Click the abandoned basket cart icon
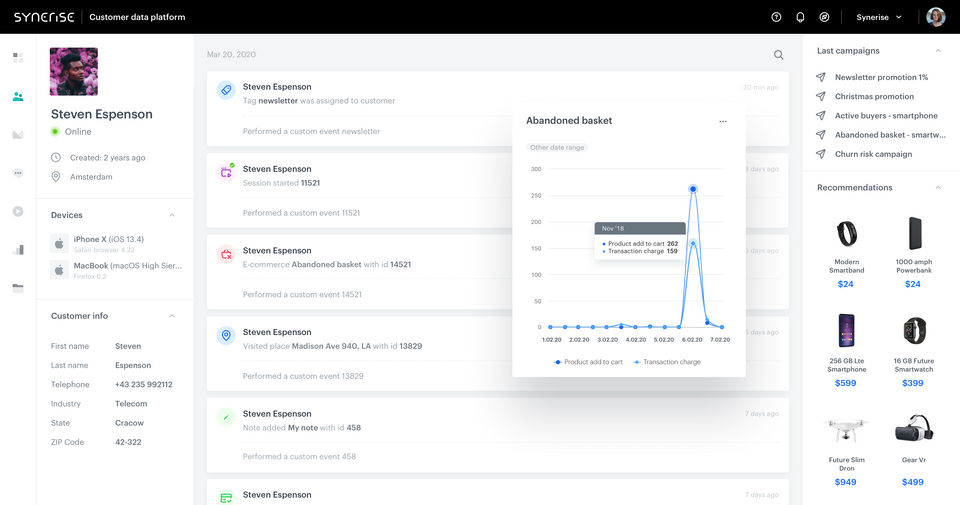Screen dimensions: 960x505 226,254
